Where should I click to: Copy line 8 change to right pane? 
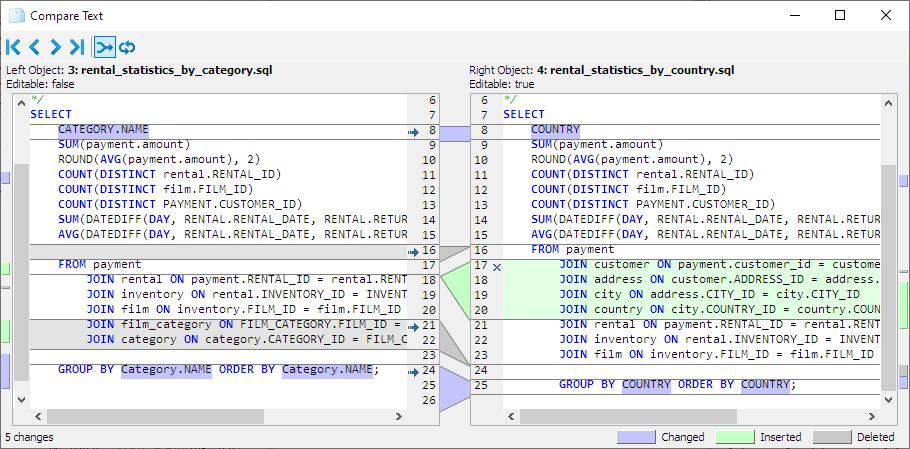coord(414,131)
